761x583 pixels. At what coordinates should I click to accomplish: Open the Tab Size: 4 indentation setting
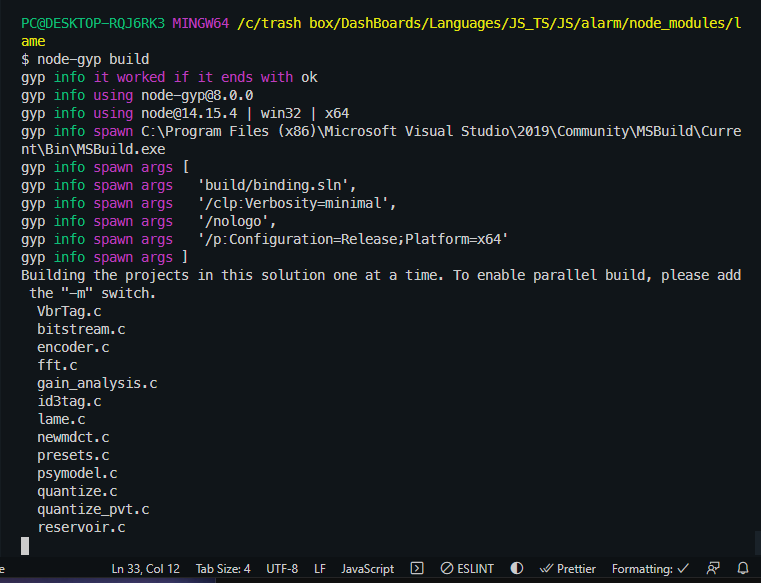pyautogui.click(x=223, y=568)
